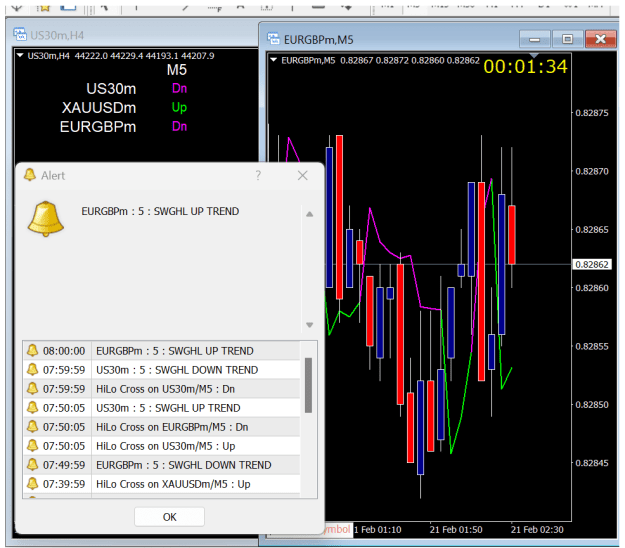Click the EURGBPm,M5 window title text

pyautogui.click(x=318, y=40)
